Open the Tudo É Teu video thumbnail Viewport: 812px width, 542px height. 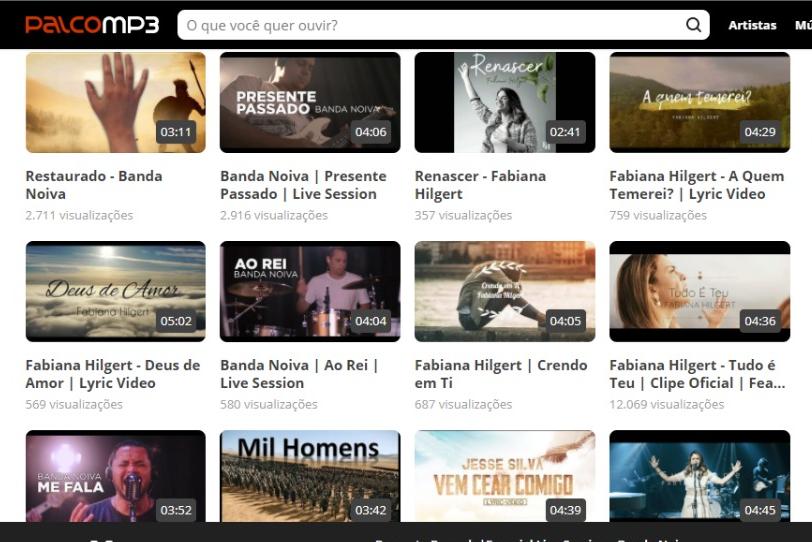pos(700,291)
